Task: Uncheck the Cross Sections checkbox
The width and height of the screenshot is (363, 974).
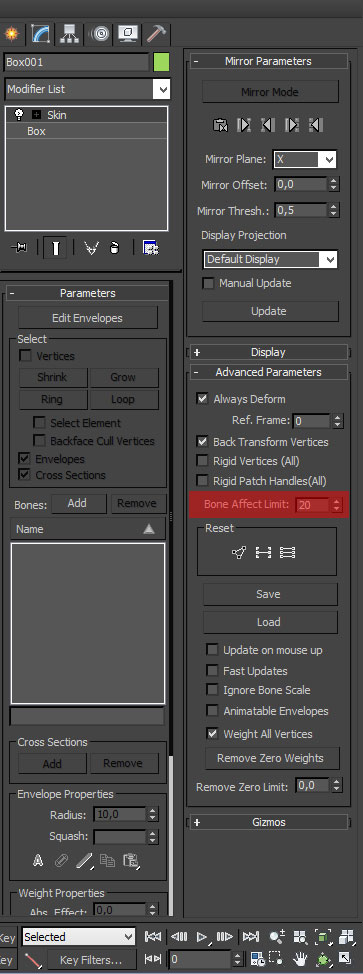Action: click(24, 475)
